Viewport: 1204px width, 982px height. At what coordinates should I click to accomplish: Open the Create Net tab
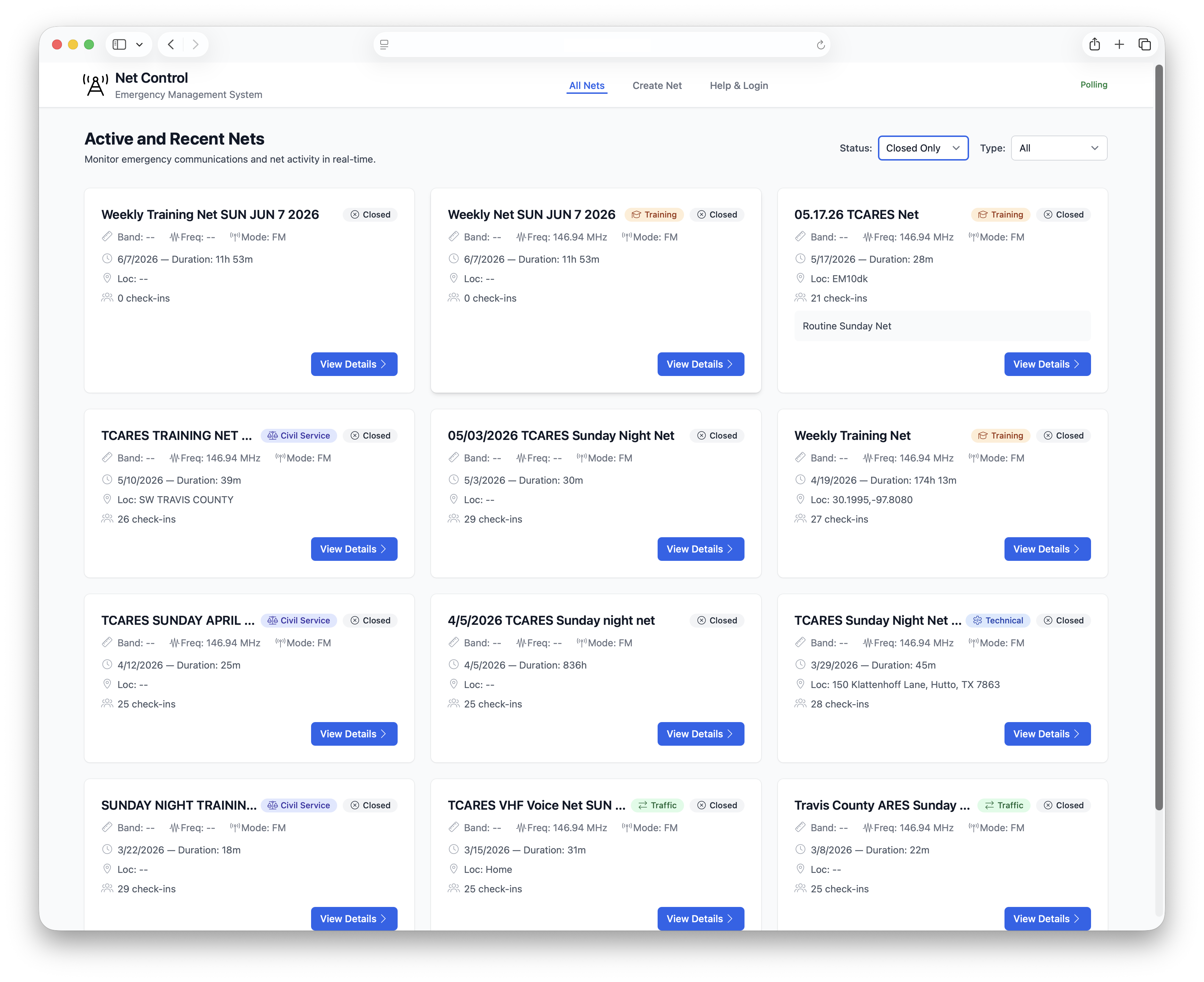click(x=657, y=85)
